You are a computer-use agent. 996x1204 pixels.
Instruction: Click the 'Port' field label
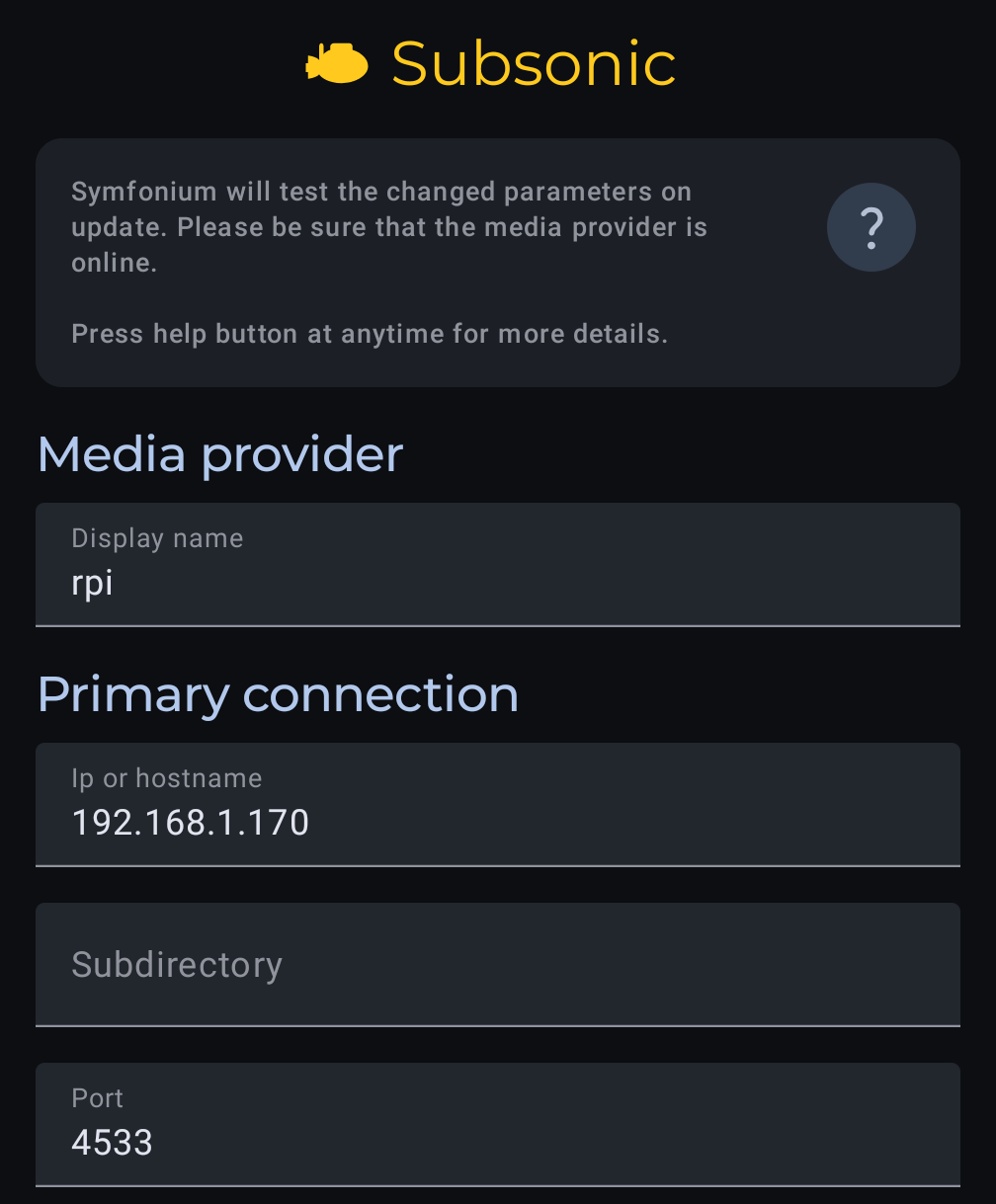tap(98, 1098)
